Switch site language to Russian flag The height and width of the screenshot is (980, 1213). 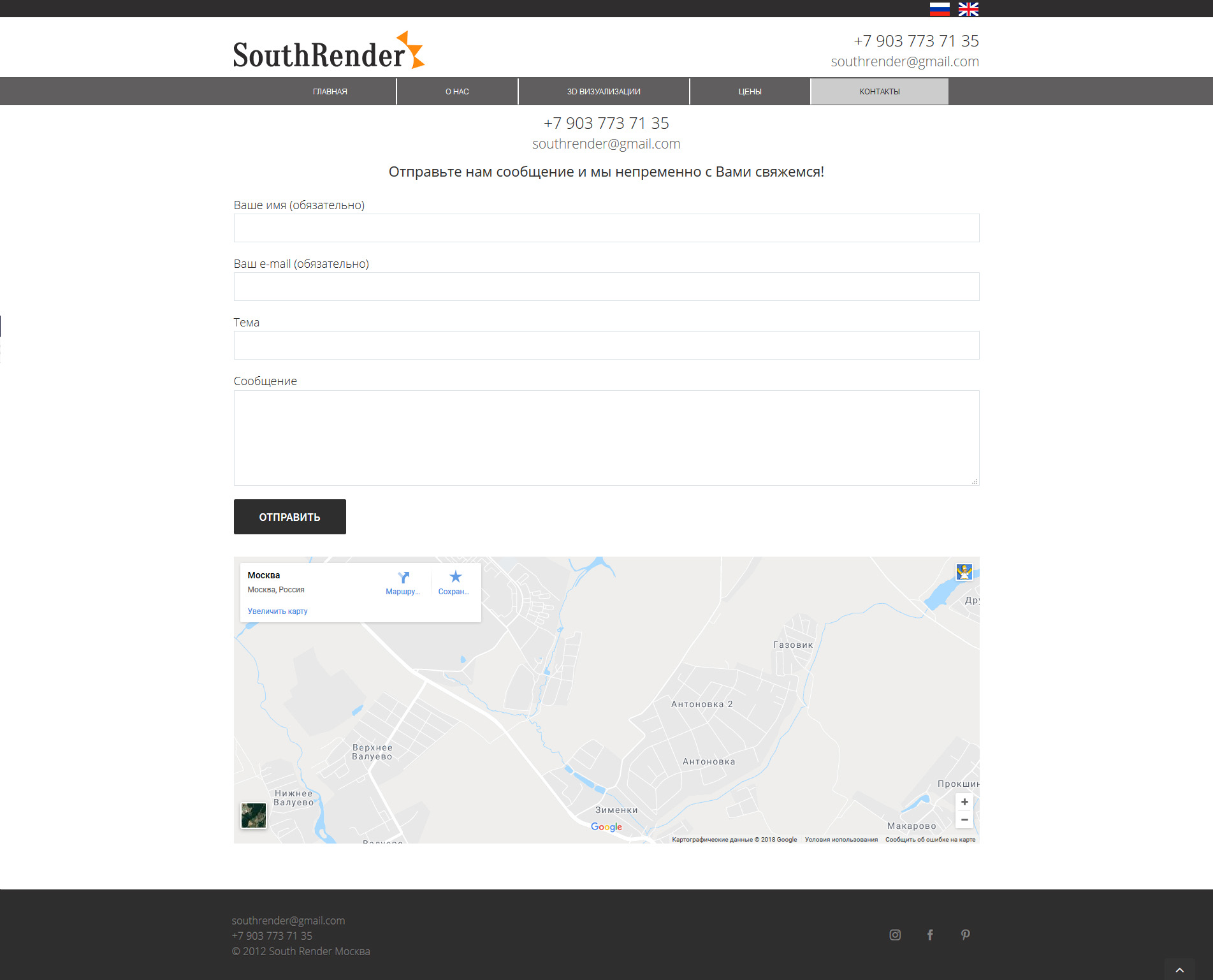(x=940, y=9)
